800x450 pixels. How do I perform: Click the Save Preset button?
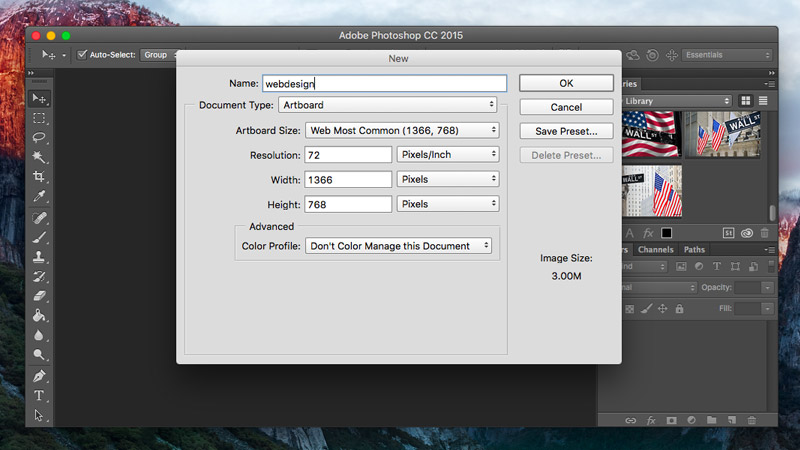[x=566, y=131]
